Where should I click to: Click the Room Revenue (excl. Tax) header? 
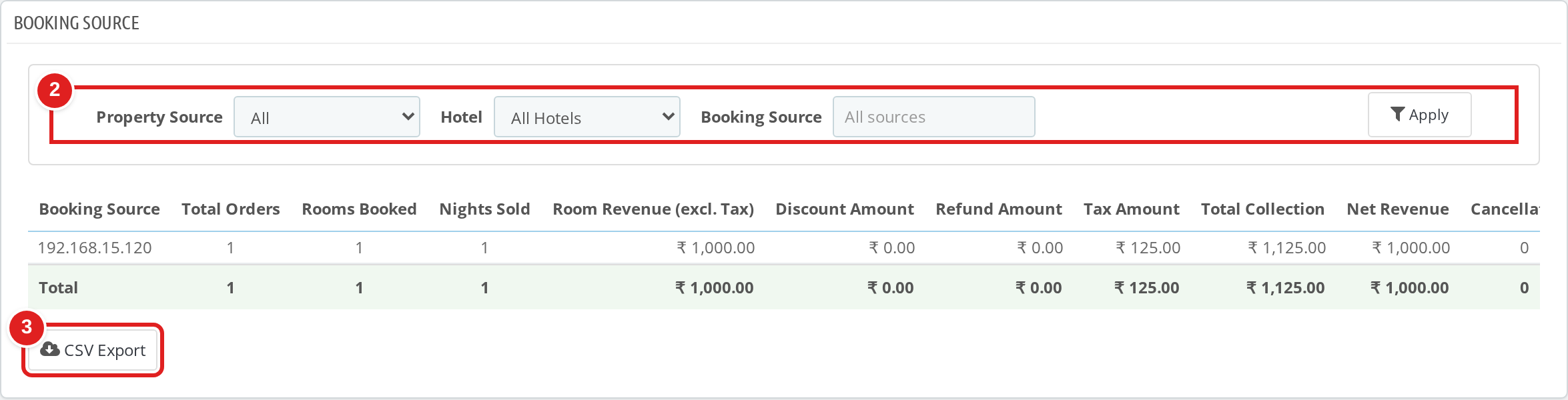pyautogui.click(x=653, y=209)
